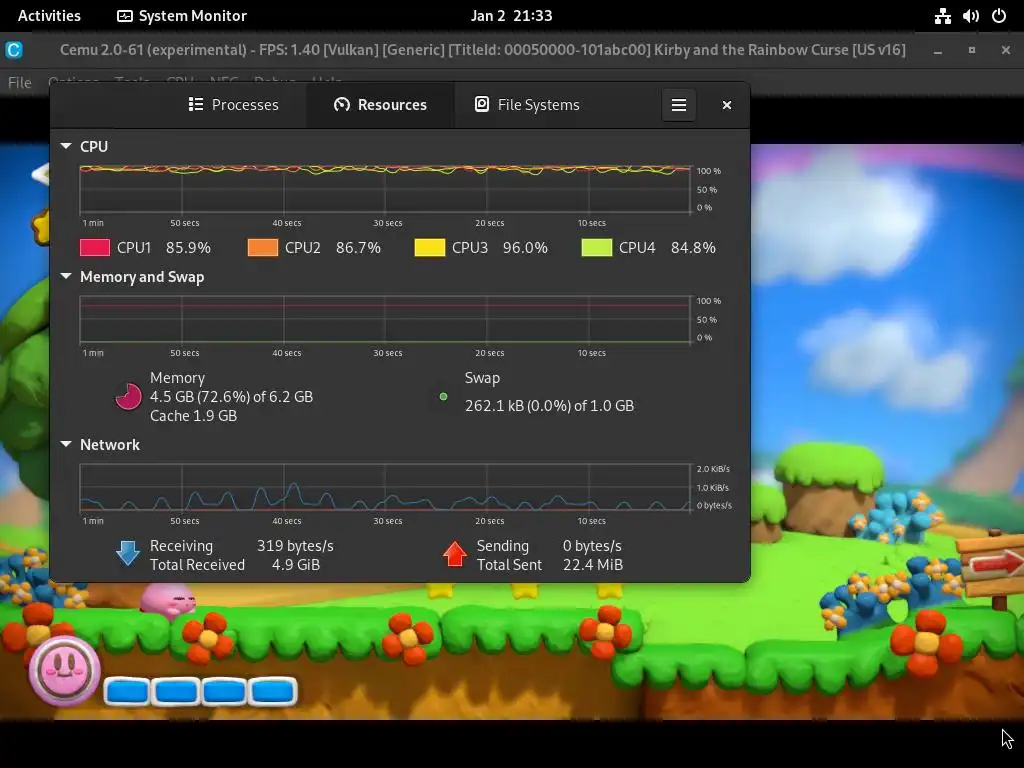1024x768 pixels.
Task: Click the Cemu app icon in title bar
Action: click(x=14, y=50)
